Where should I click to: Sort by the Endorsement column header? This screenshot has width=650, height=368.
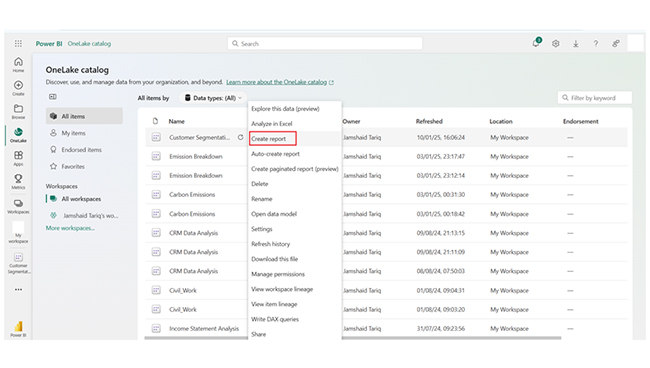(x=580, y=121)
